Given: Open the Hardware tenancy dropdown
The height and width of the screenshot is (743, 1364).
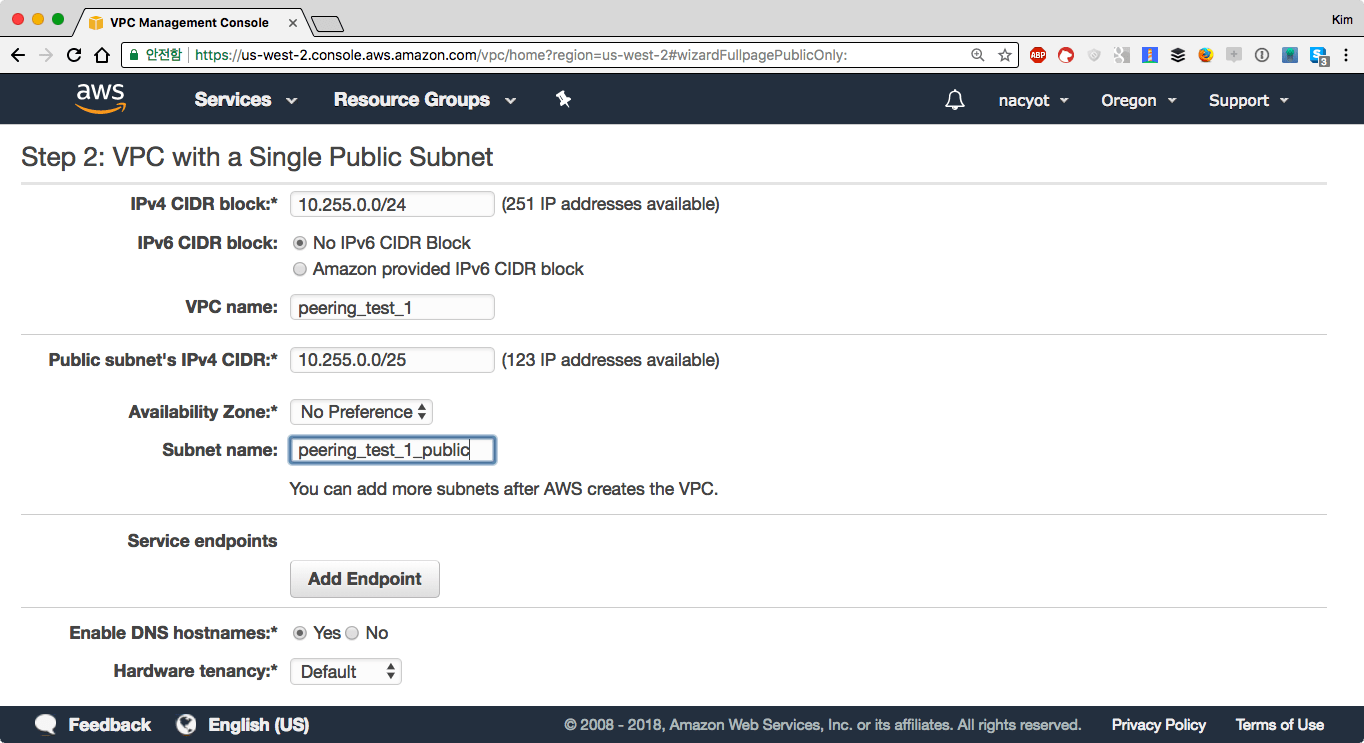Looking at the screenshot, I should 345,672.
